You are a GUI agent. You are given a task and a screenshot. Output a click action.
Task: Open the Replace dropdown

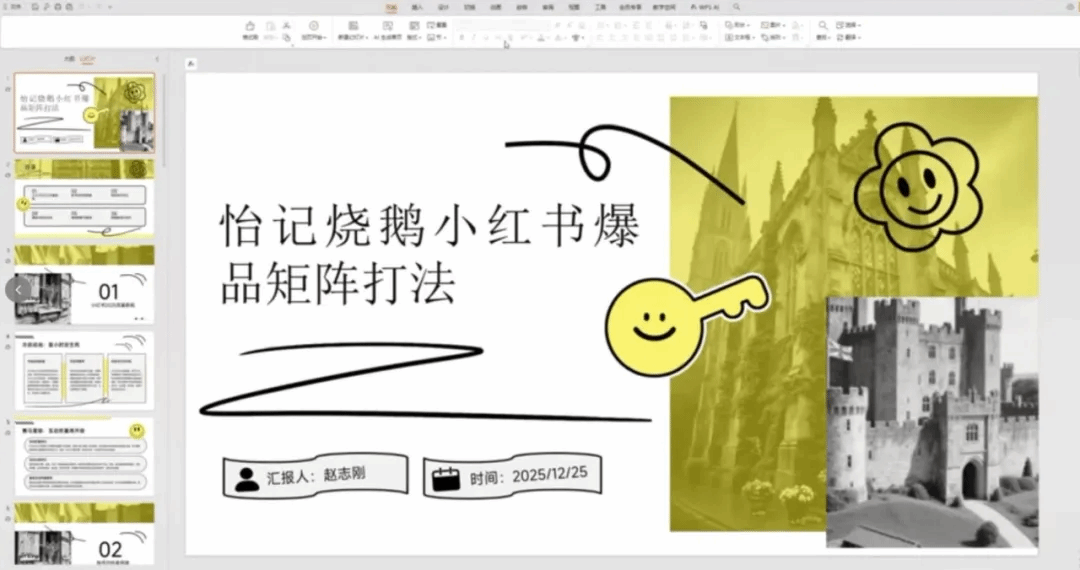pyautogui.click(x=849, y=37)
